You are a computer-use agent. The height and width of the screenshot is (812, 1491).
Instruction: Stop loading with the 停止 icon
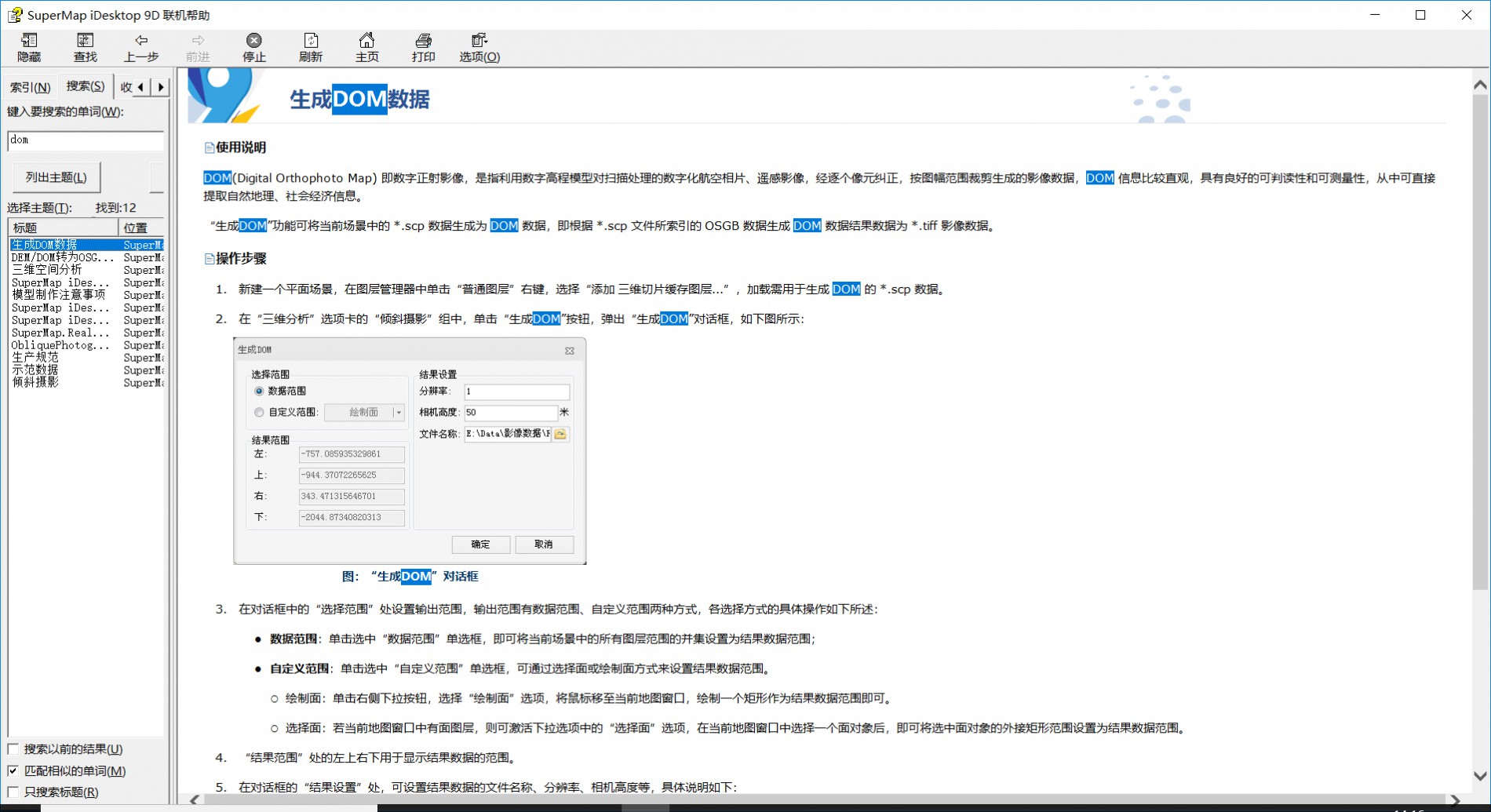[254, 48]
